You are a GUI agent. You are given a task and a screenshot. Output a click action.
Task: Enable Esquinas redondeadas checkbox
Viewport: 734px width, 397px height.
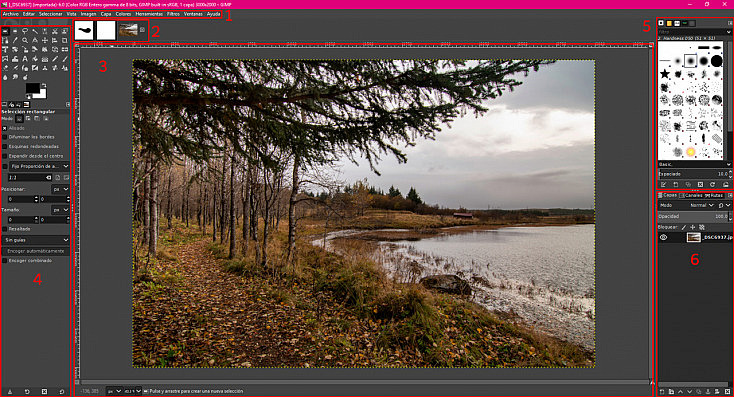(5, 147)
